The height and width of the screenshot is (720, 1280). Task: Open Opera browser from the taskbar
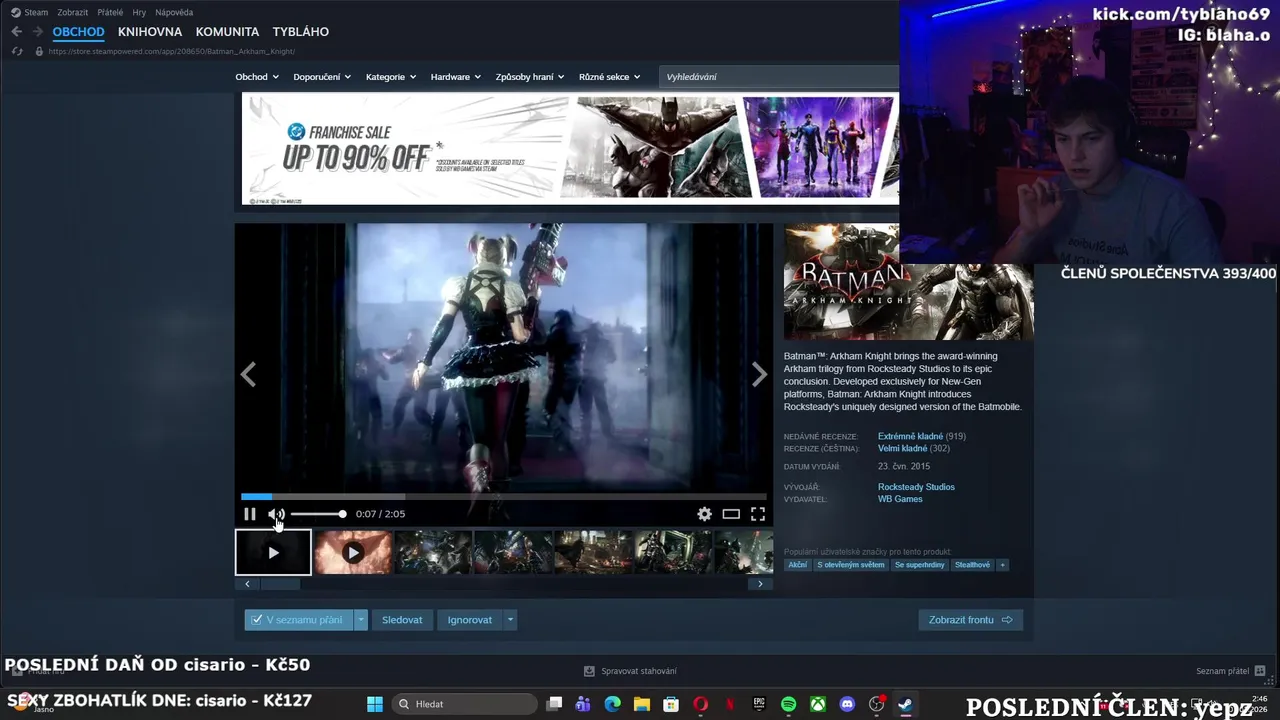pyautogui.click(x=700, y=704)
